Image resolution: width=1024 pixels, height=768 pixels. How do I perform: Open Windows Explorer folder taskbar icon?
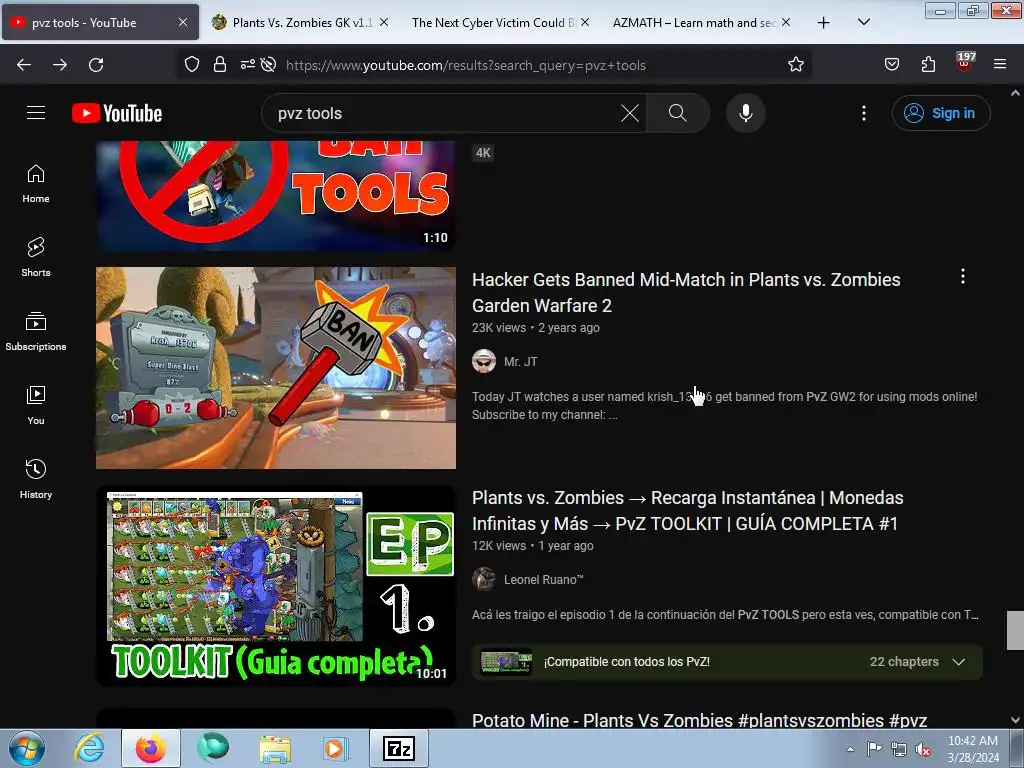coord(275,748)
